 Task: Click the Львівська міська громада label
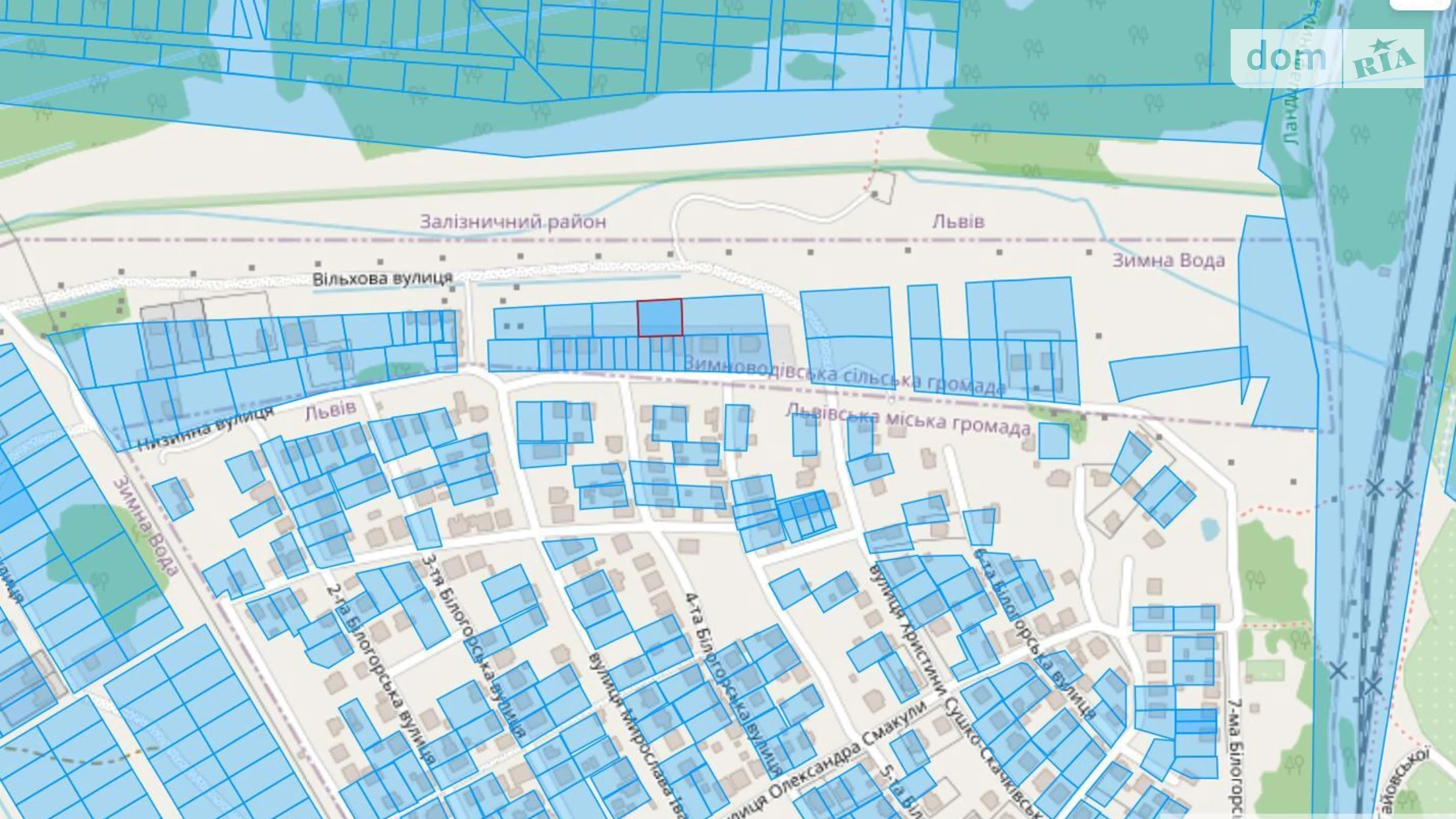tap(908, 419)
